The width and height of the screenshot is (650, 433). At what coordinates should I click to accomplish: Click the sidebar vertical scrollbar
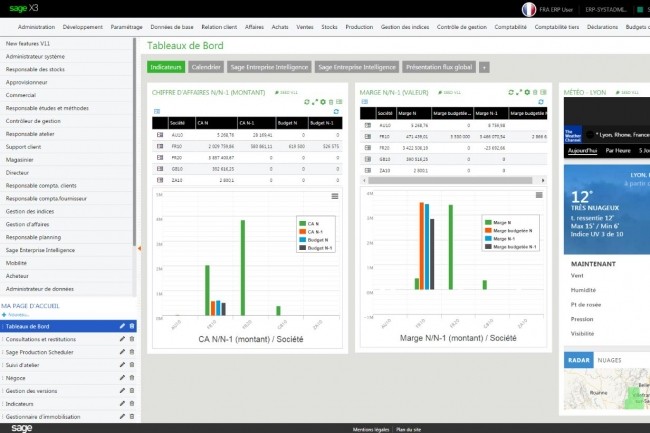pos(134,141)
